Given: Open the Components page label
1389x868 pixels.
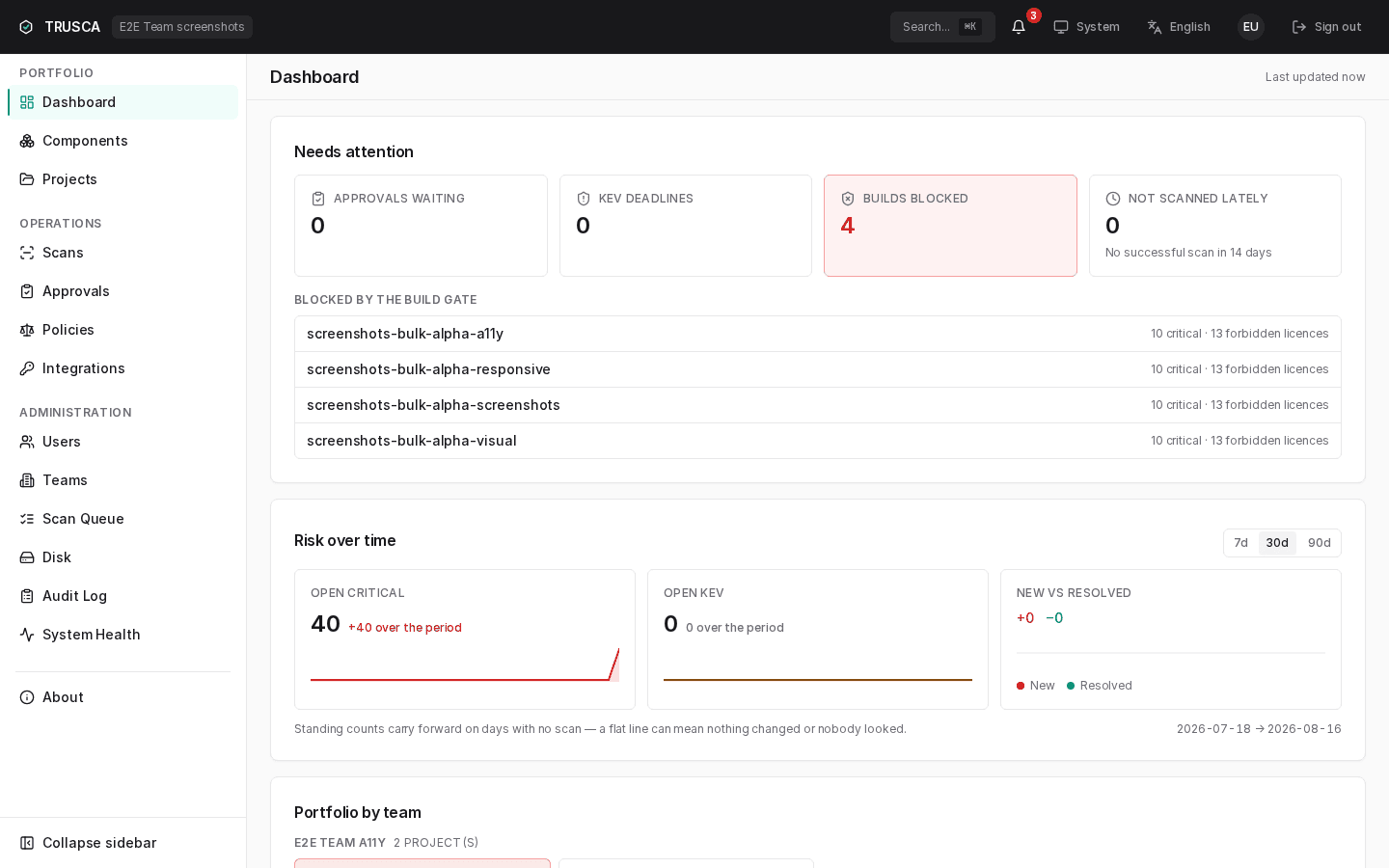Looking at the screenshot, I should (x=85, y=141).
